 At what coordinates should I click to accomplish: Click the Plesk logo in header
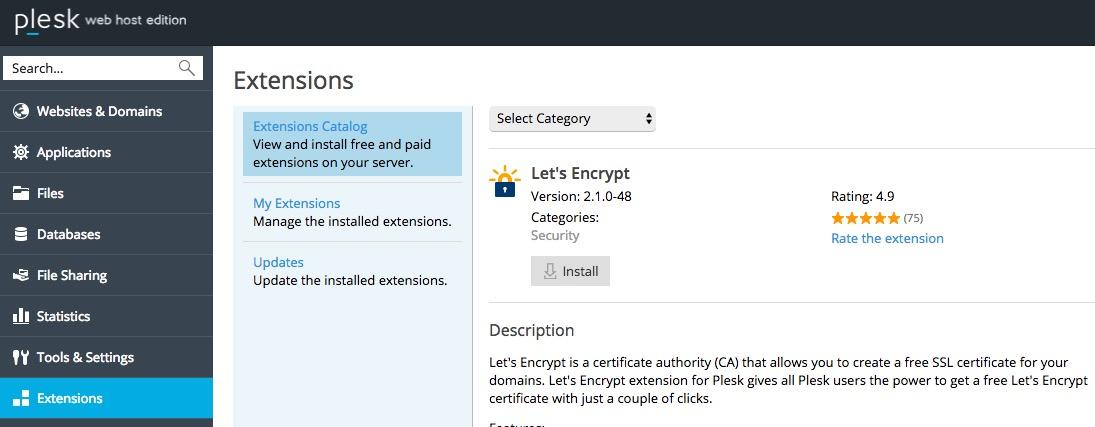pos(47,21)
